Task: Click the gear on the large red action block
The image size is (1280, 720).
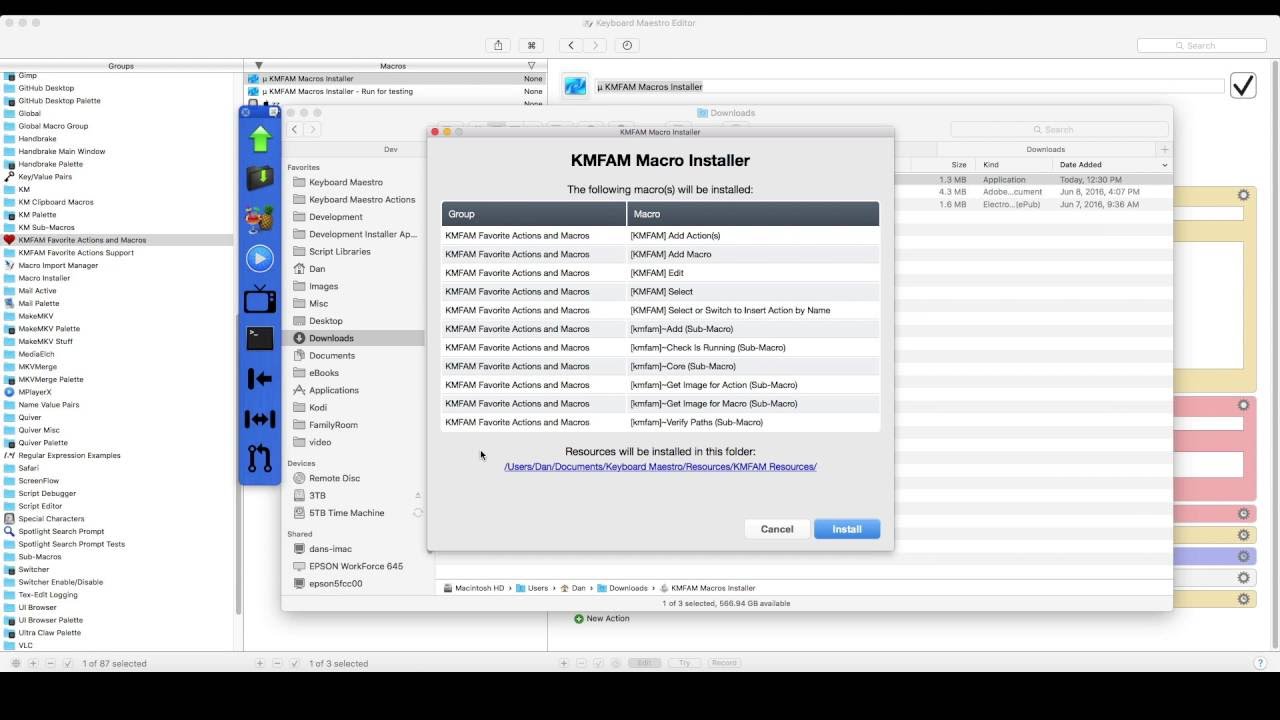Action: 1243,405
